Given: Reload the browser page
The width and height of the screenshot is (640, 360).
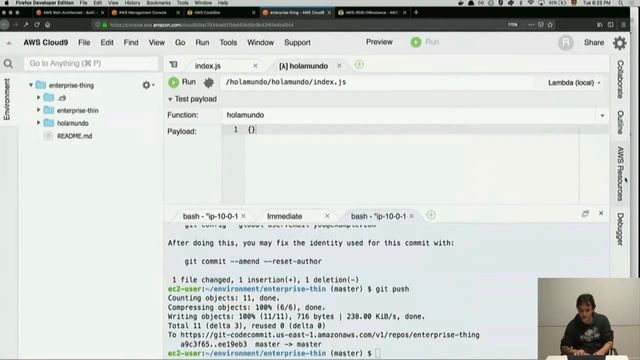Looking at the screenshot, I should pyautogui.click(x=37, y=24).
